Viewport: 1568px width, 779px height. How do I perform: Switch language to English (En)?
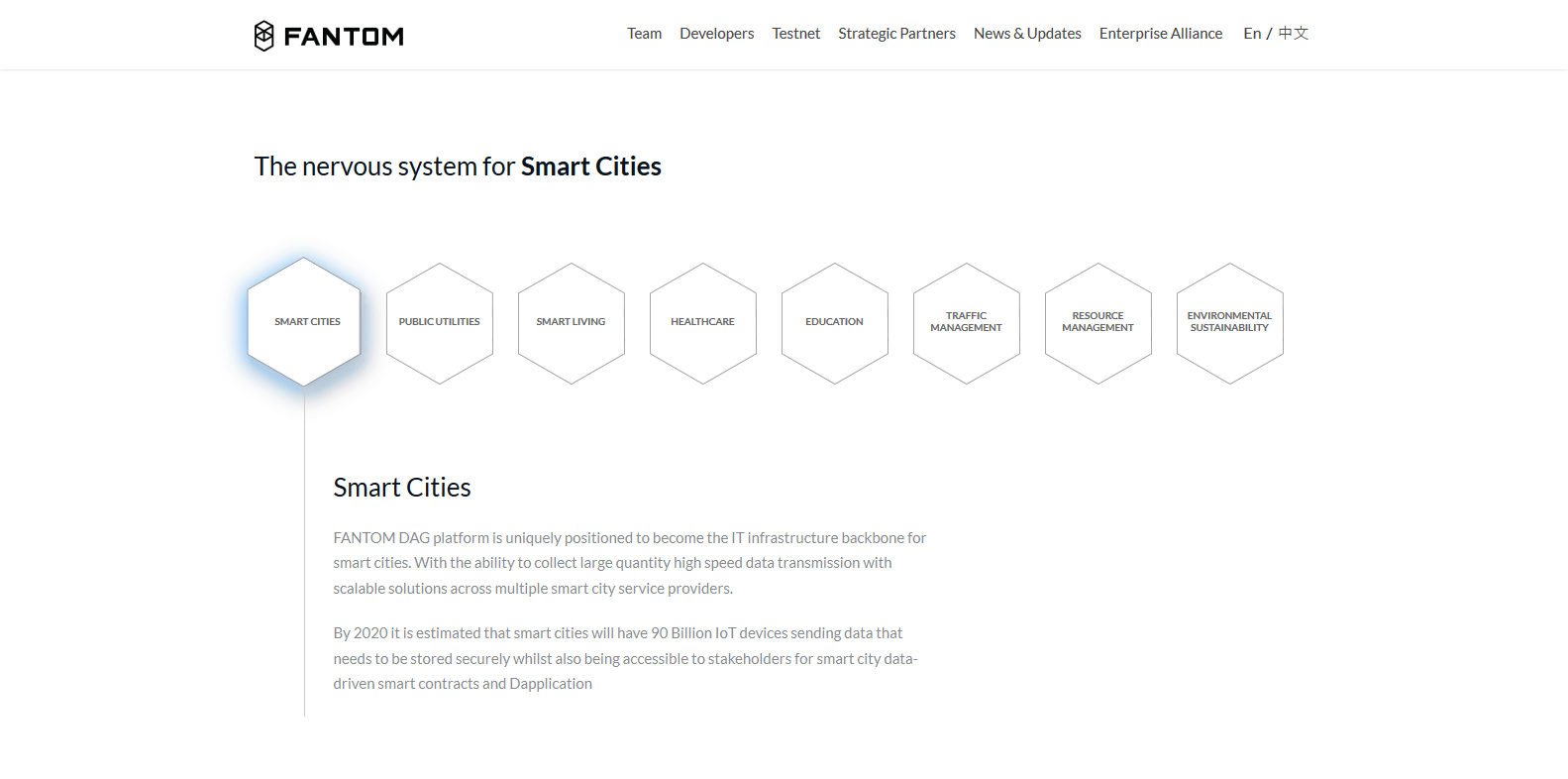(x=1252, y=34)
